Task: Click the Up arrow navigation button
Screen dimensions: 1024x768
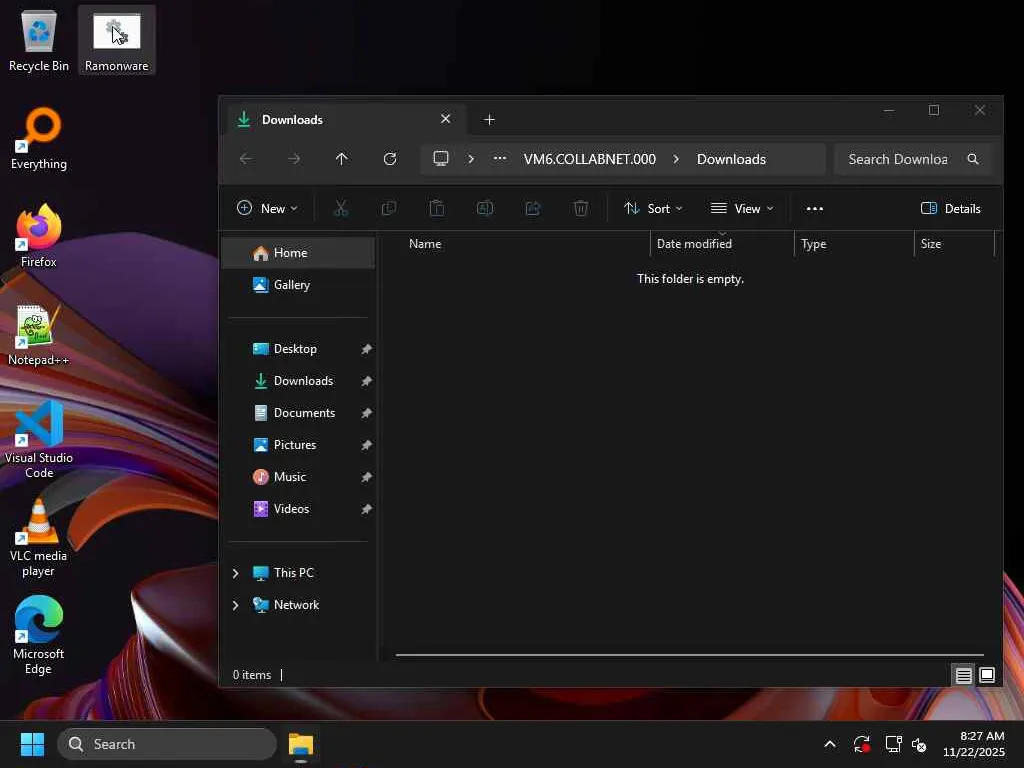Action: tap(341, 159)
